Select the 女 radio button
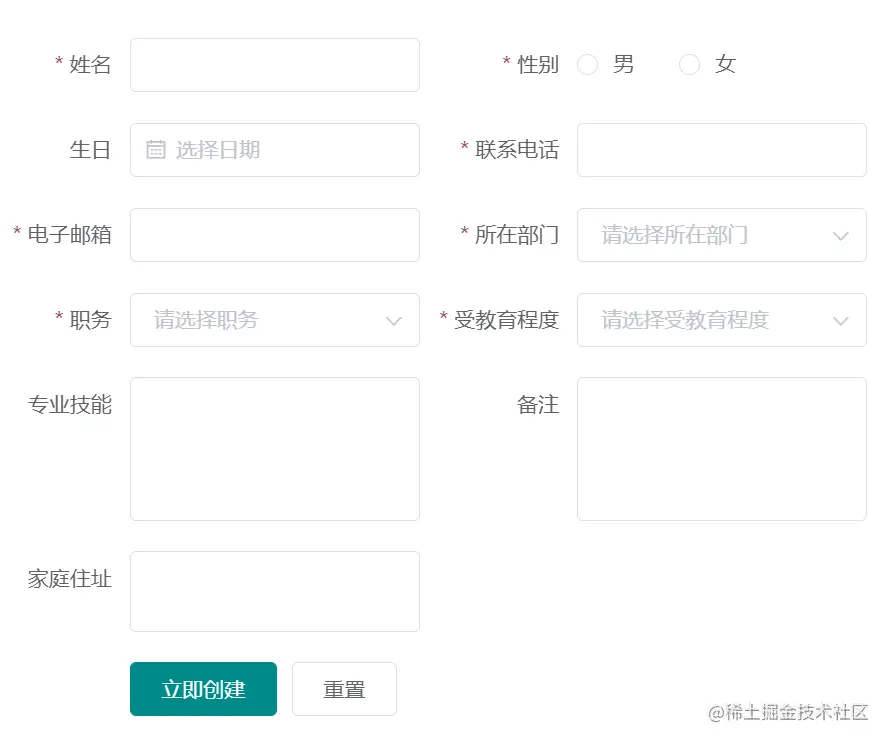 (689, 65)
